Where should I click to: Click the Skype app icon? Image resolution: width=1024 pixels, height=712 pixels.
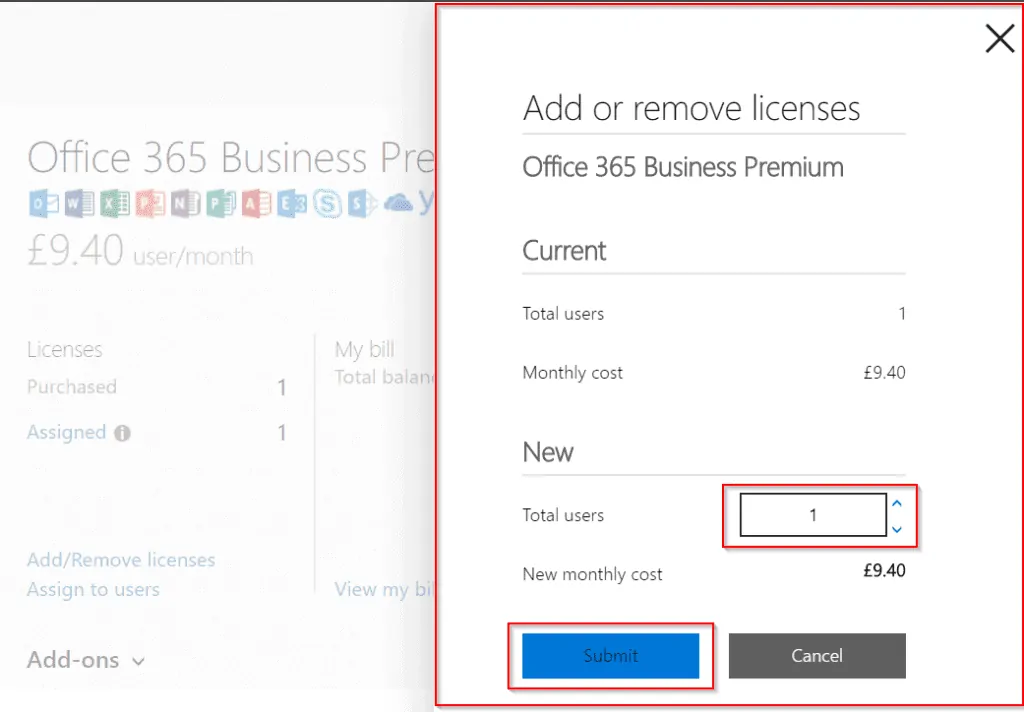pyautogui.click(x=327, y=204)
